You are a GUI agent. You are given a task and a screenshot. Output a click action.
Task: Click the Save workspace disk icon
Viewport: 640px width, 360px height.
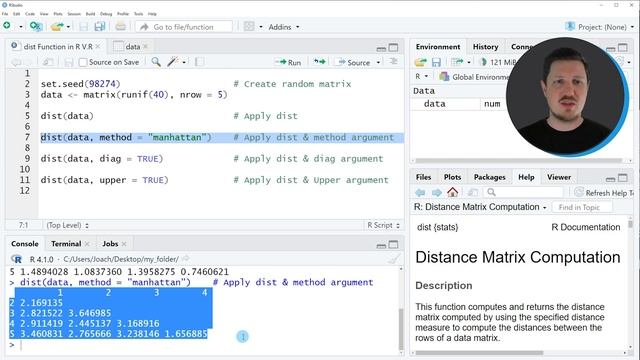pos(436,62)
